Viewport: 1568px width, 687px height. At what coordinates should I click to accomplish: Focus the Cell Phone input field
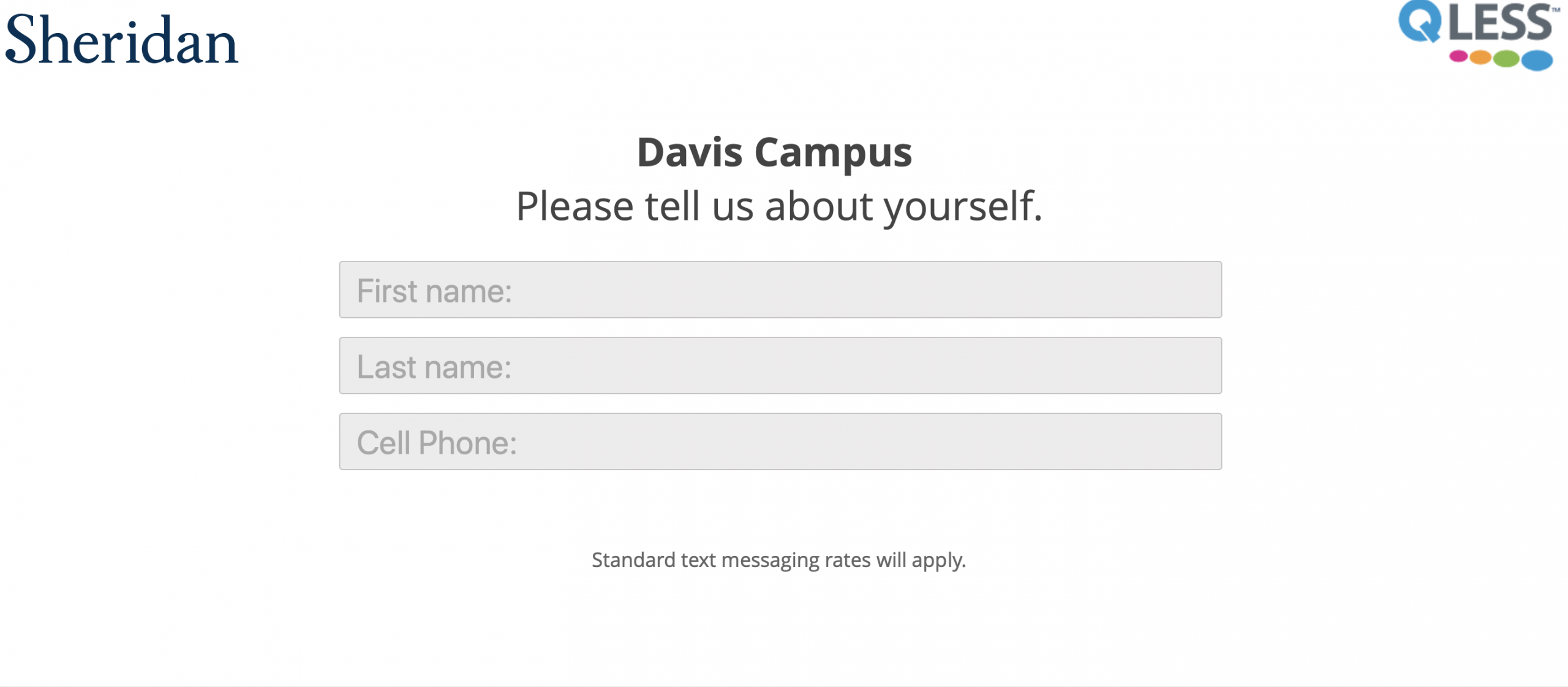[780, 441]
